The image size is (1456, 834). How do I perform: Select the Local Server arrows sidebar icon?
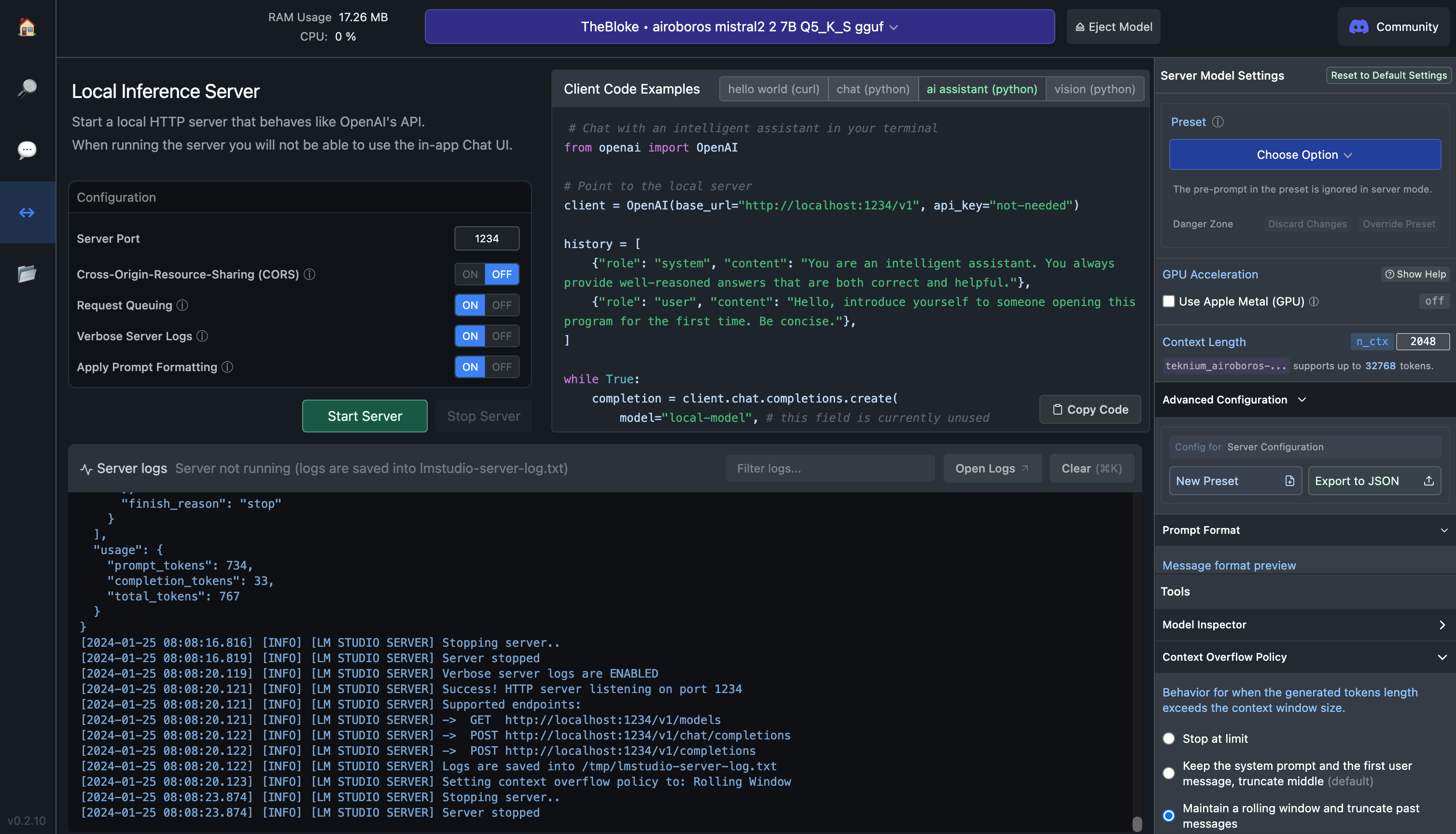27,212
